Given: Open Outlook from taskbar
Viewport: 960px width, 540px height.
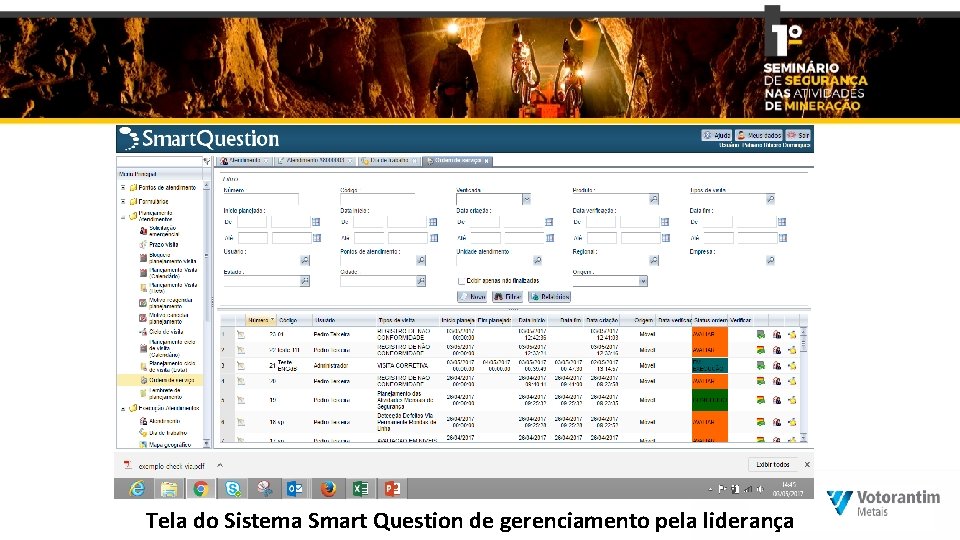Looking at the screenshot, I should click(x=295, y=489).
